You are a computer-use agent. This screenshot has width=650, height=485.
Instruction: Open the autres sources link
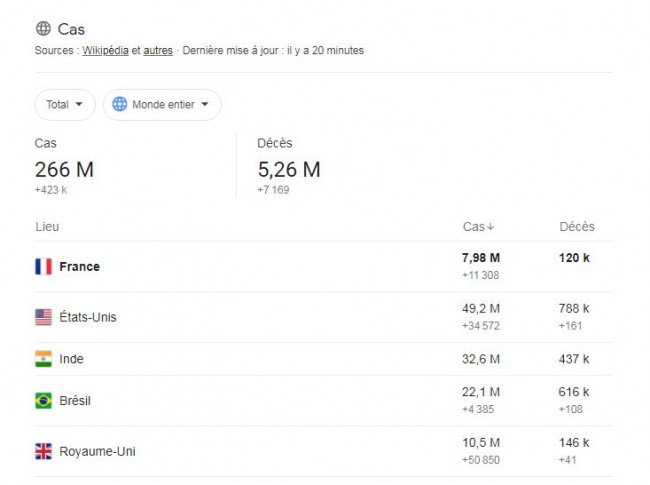[x=158, y=50]
